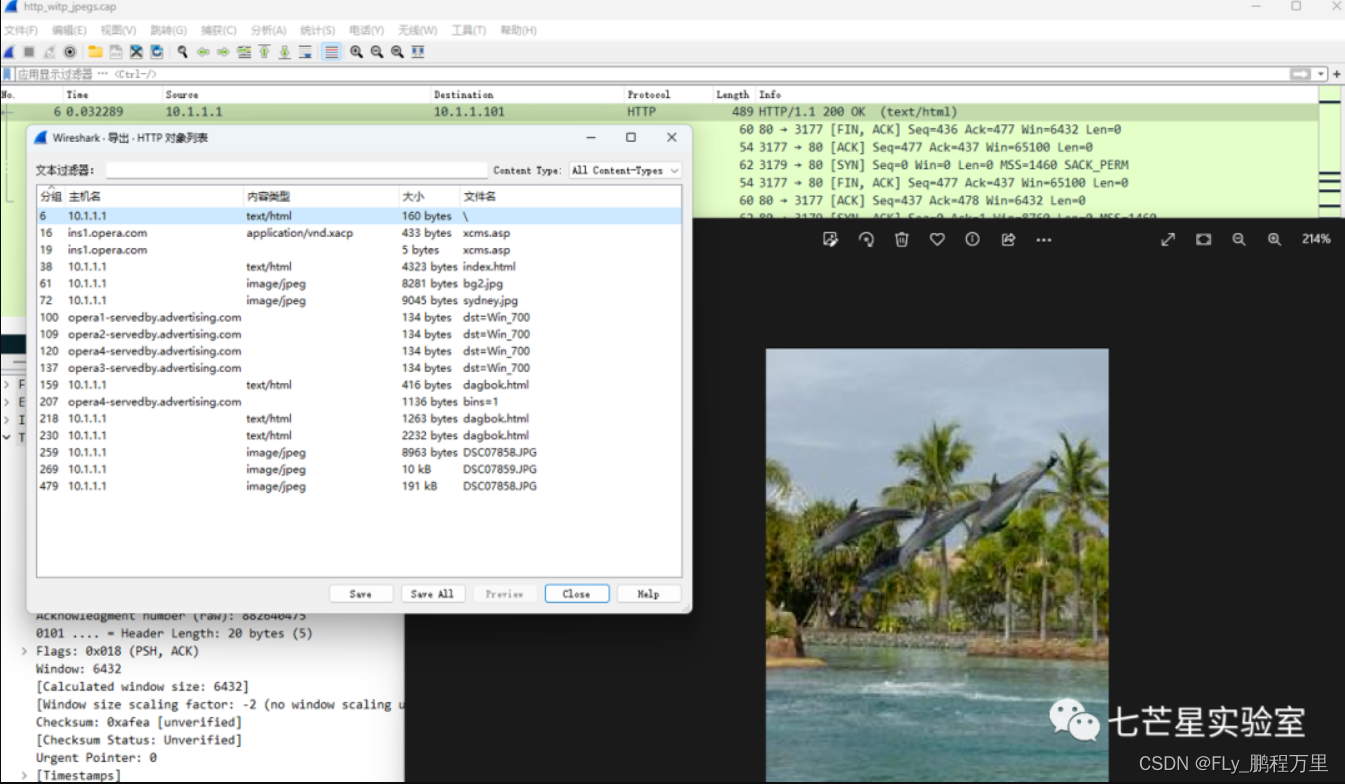Screen dimensions: 1345x784
Task: Edit image icon in photo viewer
Action: pos(830,239)
